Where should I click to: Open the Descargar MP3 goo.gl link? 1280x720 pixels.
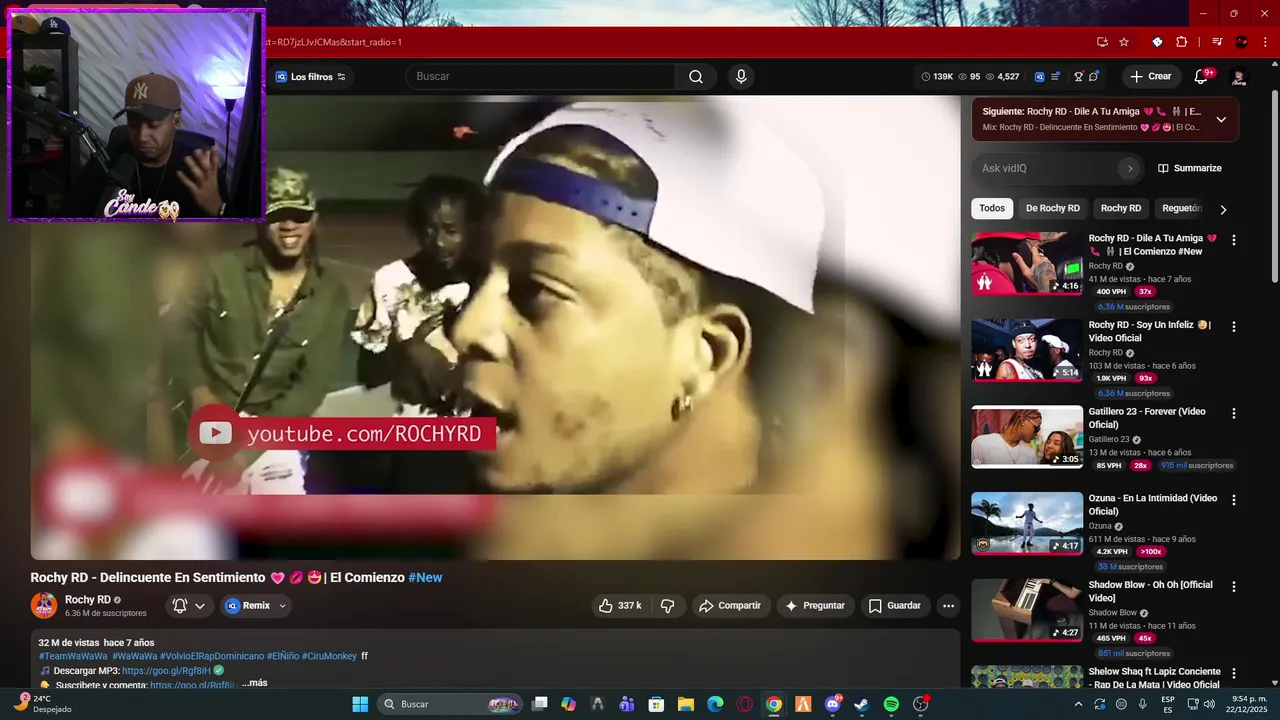[167, 671]
